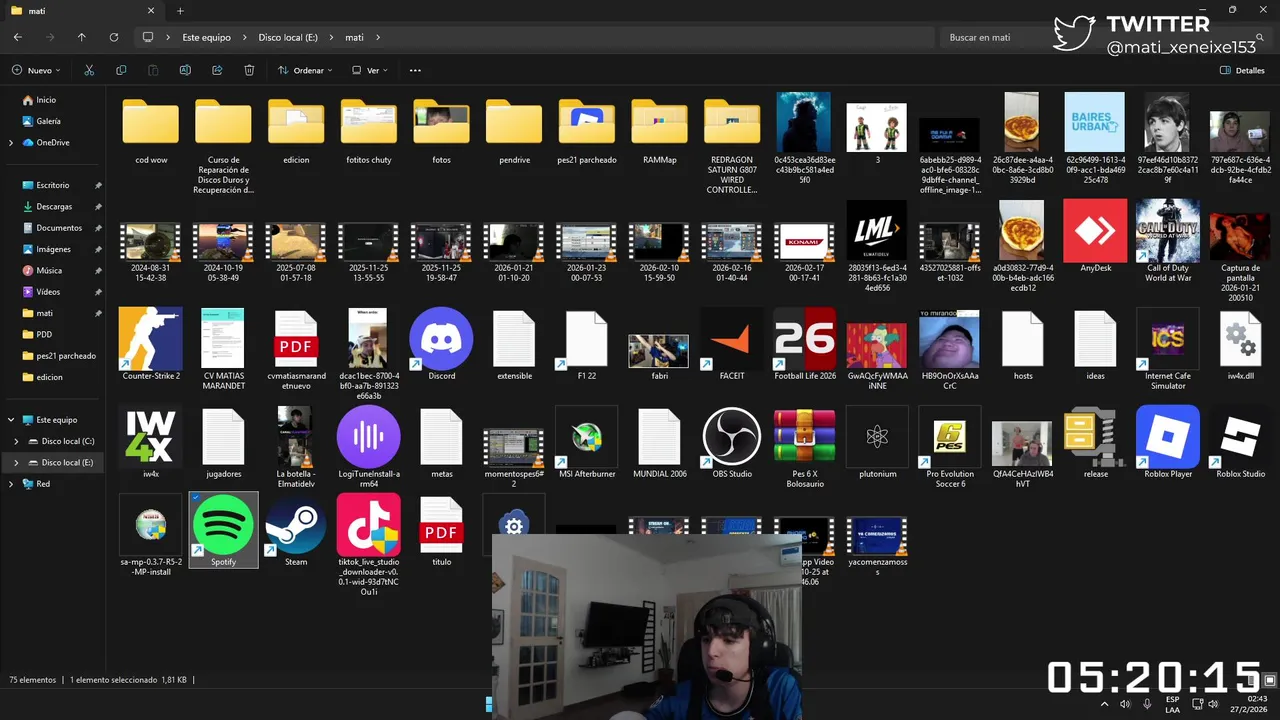Expand the OneDrive tree node

[11, 143]
